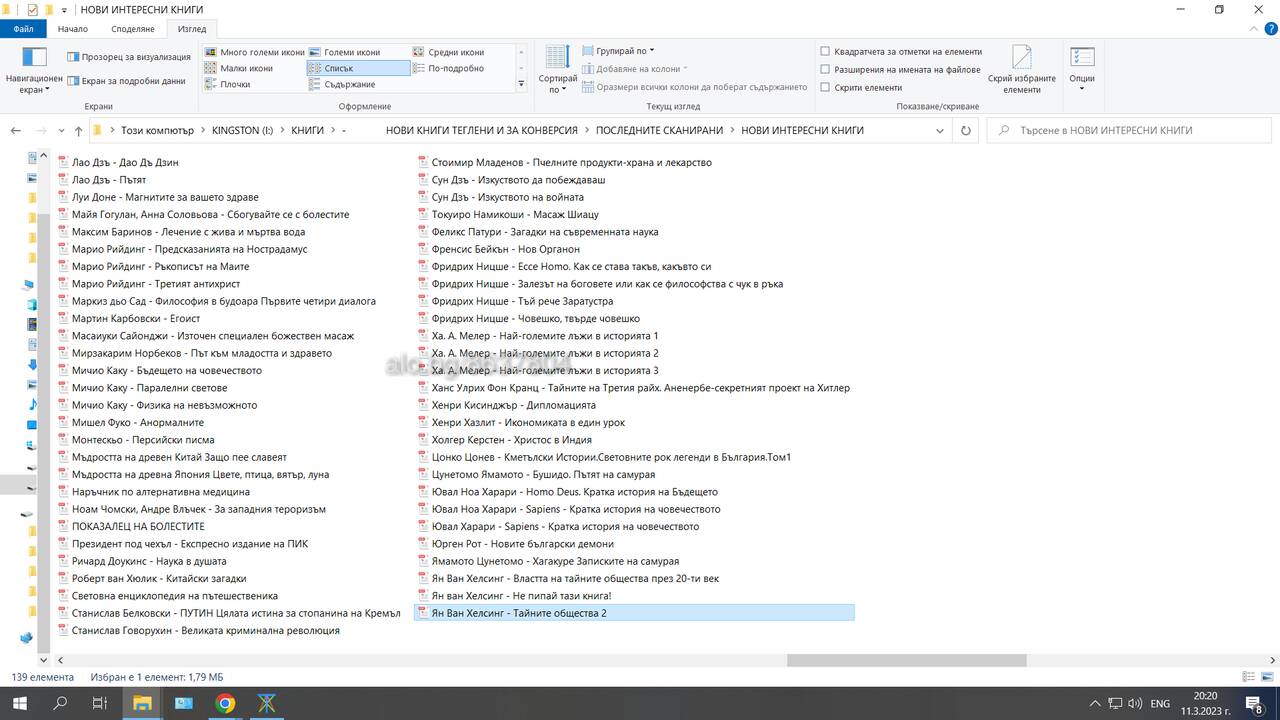The image size is (1280, 720).
Task: Enable Скрити елементи checkbox
Action: tap(825, 87)
